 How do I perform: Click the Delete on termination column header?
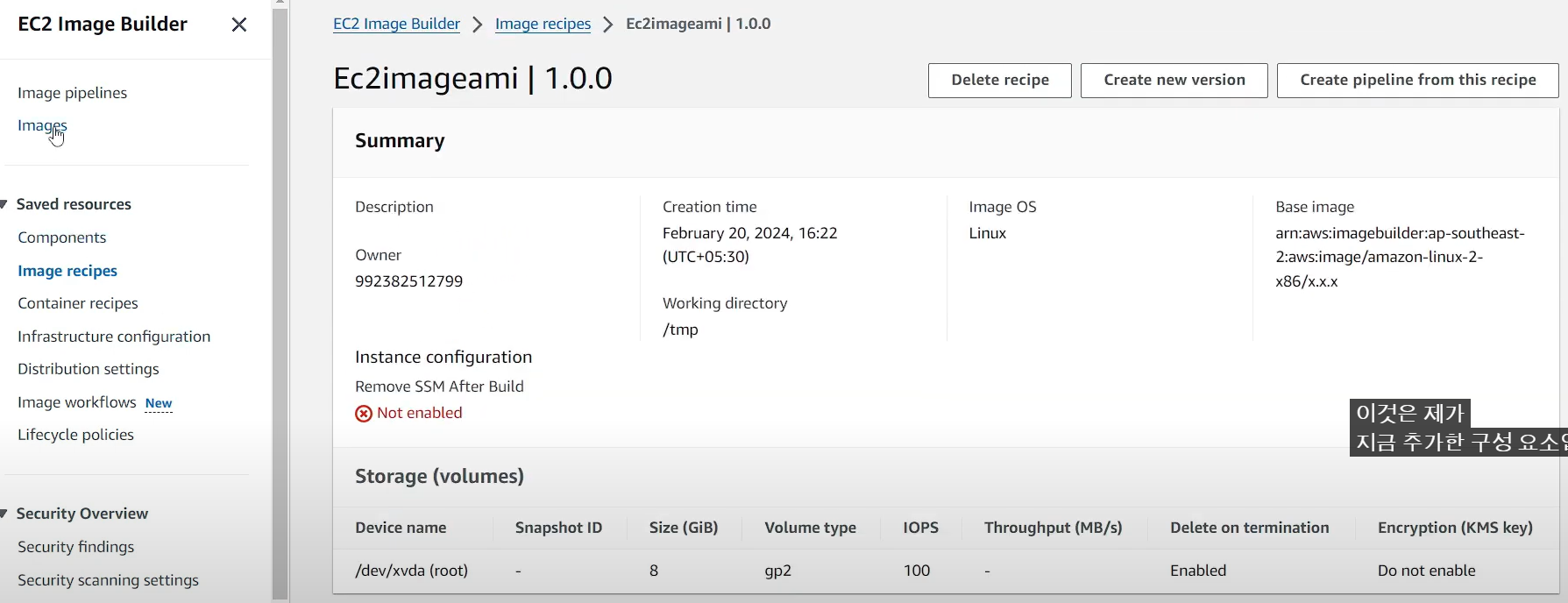point(1249,528)
